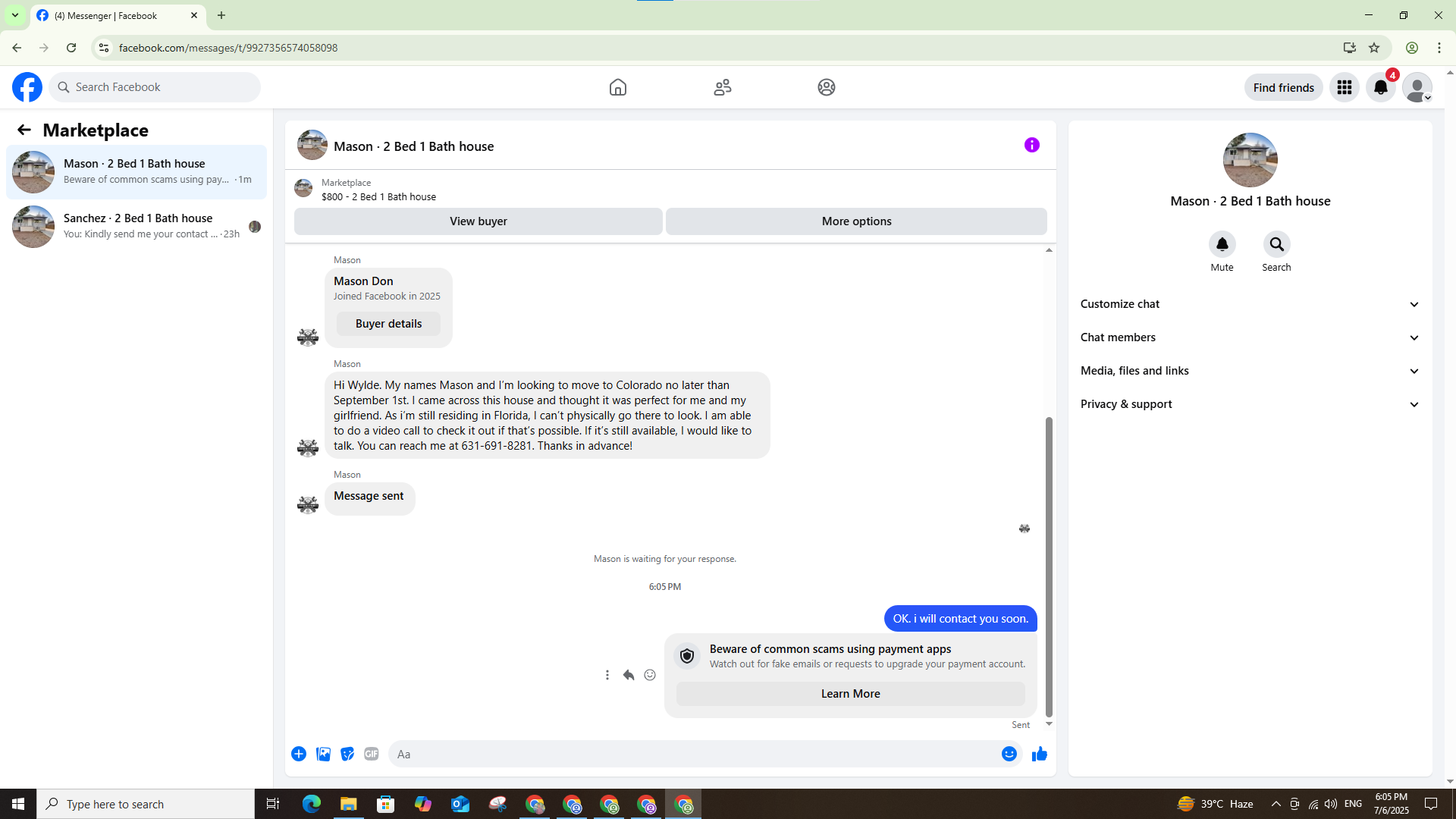The height and width of the screenshot is (819, 1456).
Task: Open the taskbar clock and date
Action: click(x=1392, y=804)
